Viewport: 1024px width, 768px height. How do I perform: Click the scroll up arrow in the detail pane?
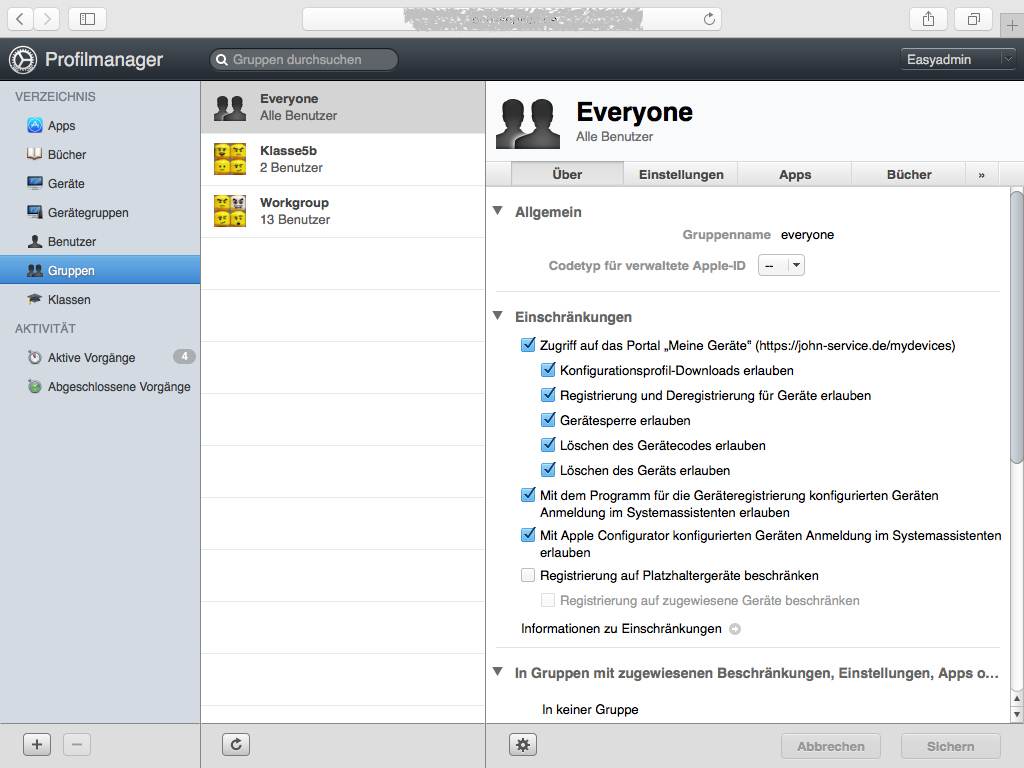click(x=1016, y=699)
